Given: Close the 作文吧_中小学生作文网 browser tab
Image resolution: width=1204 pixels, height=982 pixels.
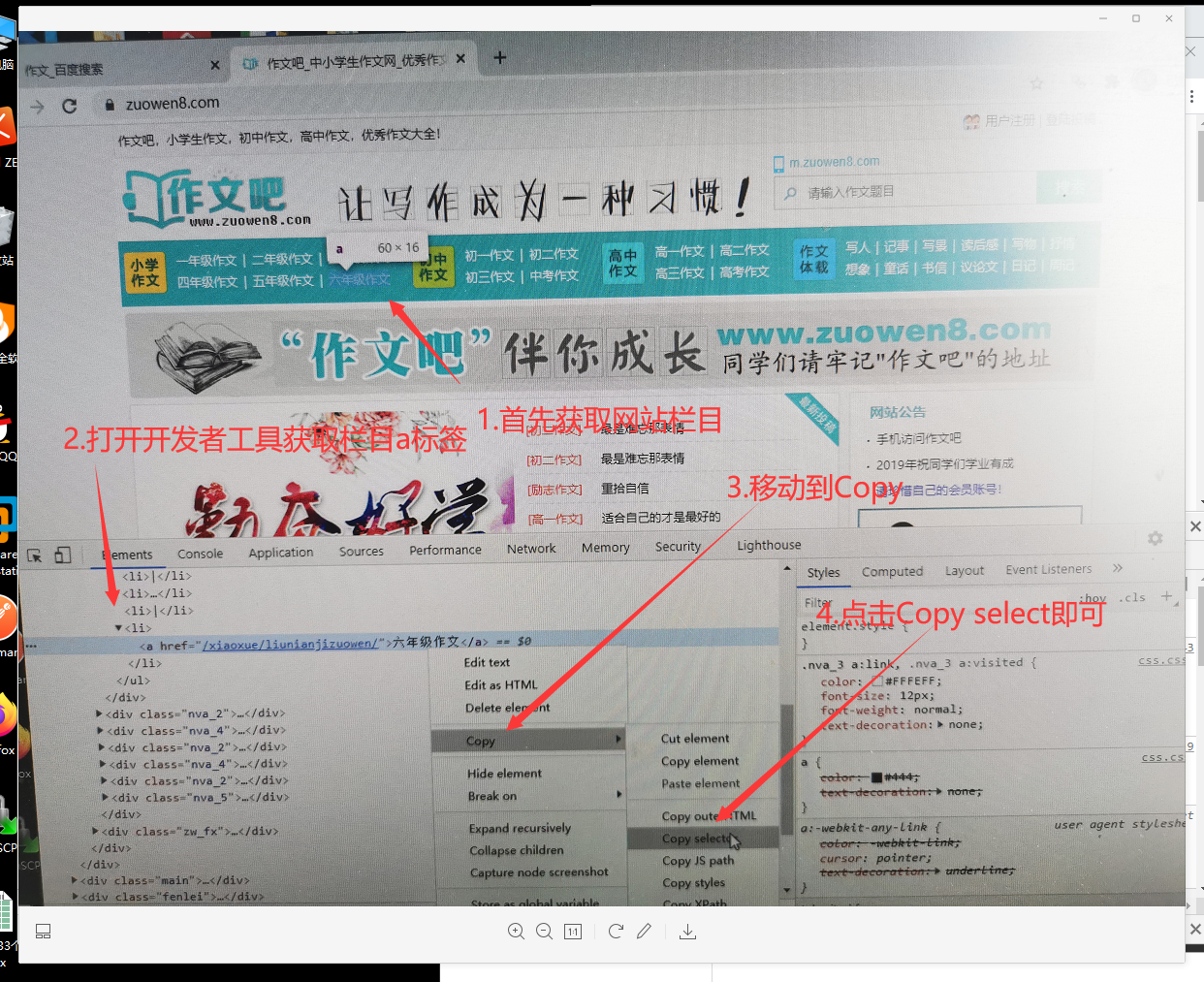Looking at the screenshot, I should (x=460, y=58).
